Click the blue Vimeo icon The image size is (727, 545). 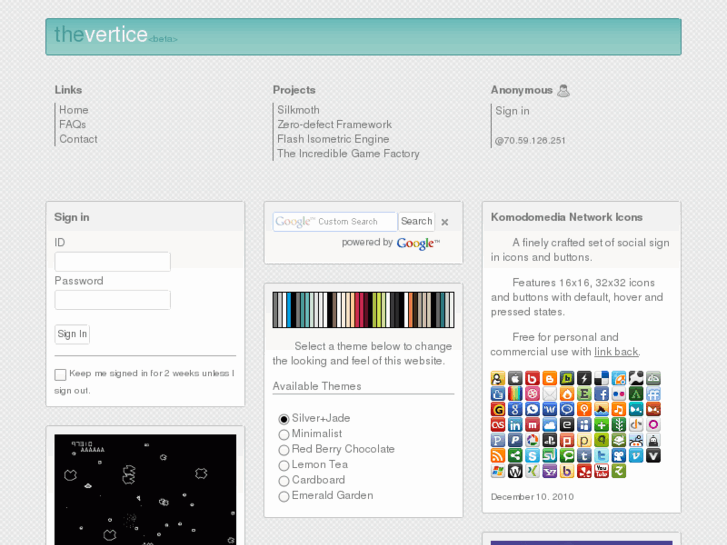tap(636, 455)
